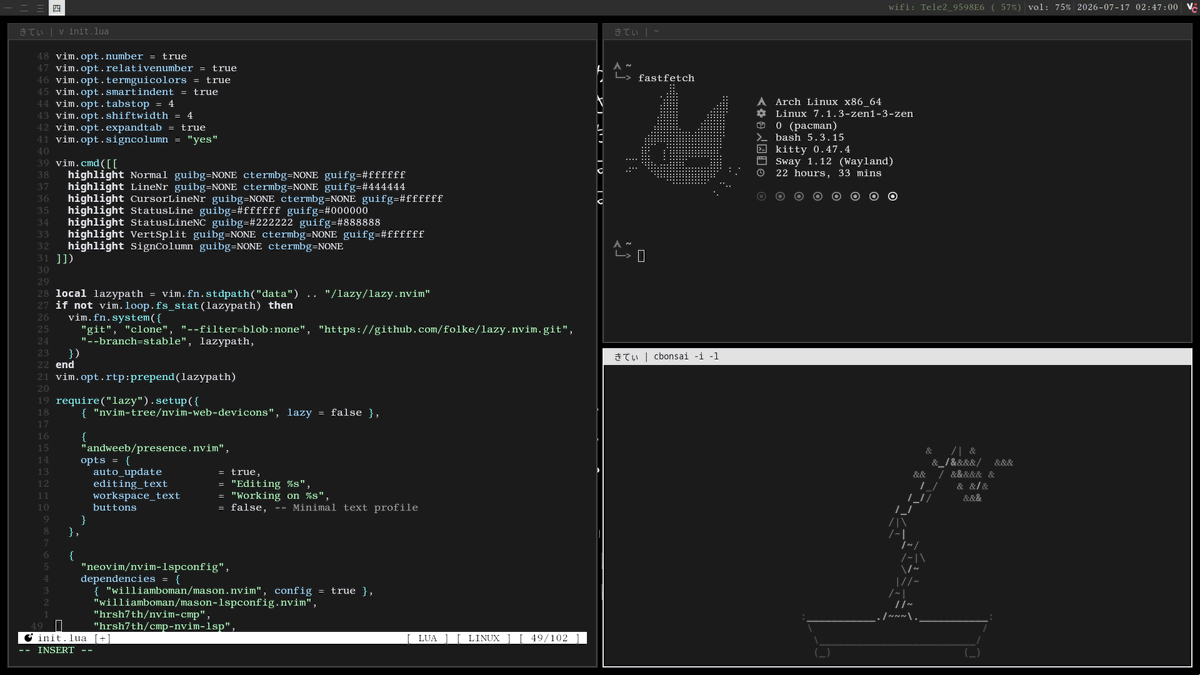Click the Arch logo beside Arch Linux x86_64
The image size is (1200, 675).
[x=761, y=102]
